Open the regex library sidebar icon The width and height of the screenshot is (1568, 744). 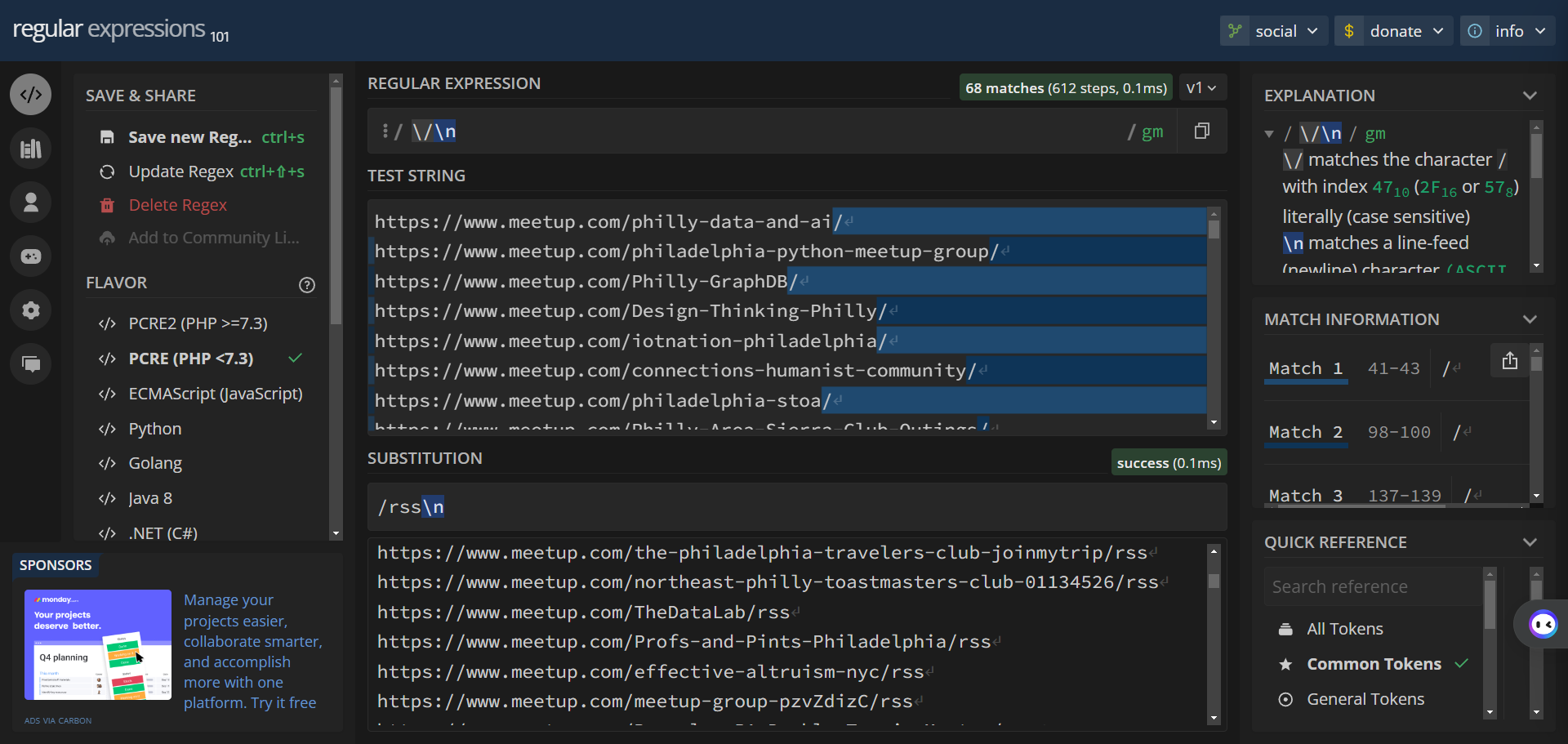31,149
